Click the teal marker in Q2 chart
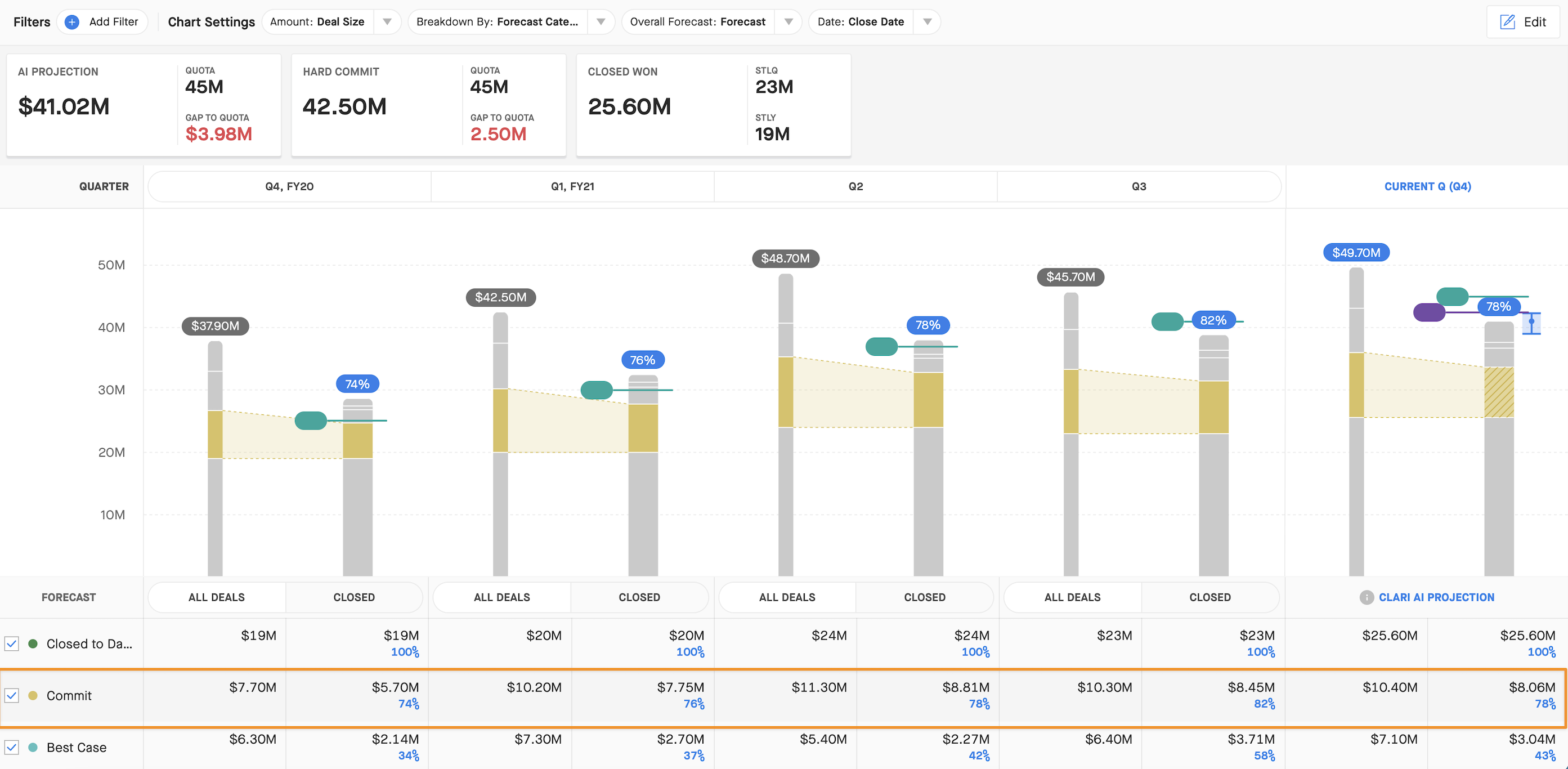The image size is (1568, 769). click(x=881, y=346)
